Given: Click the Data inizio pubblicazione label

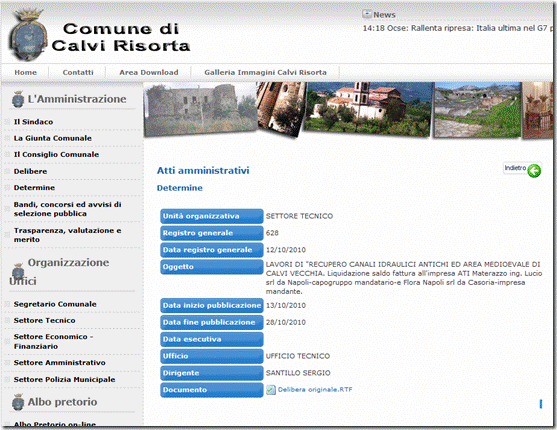Looking at the screenshot, I should [212, 305].
